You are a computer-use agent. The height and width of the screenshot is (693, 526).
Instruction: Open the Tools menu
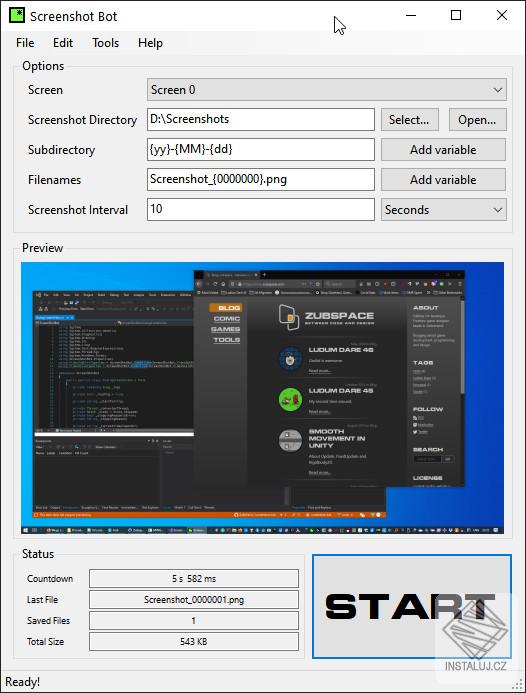[106, 43]
